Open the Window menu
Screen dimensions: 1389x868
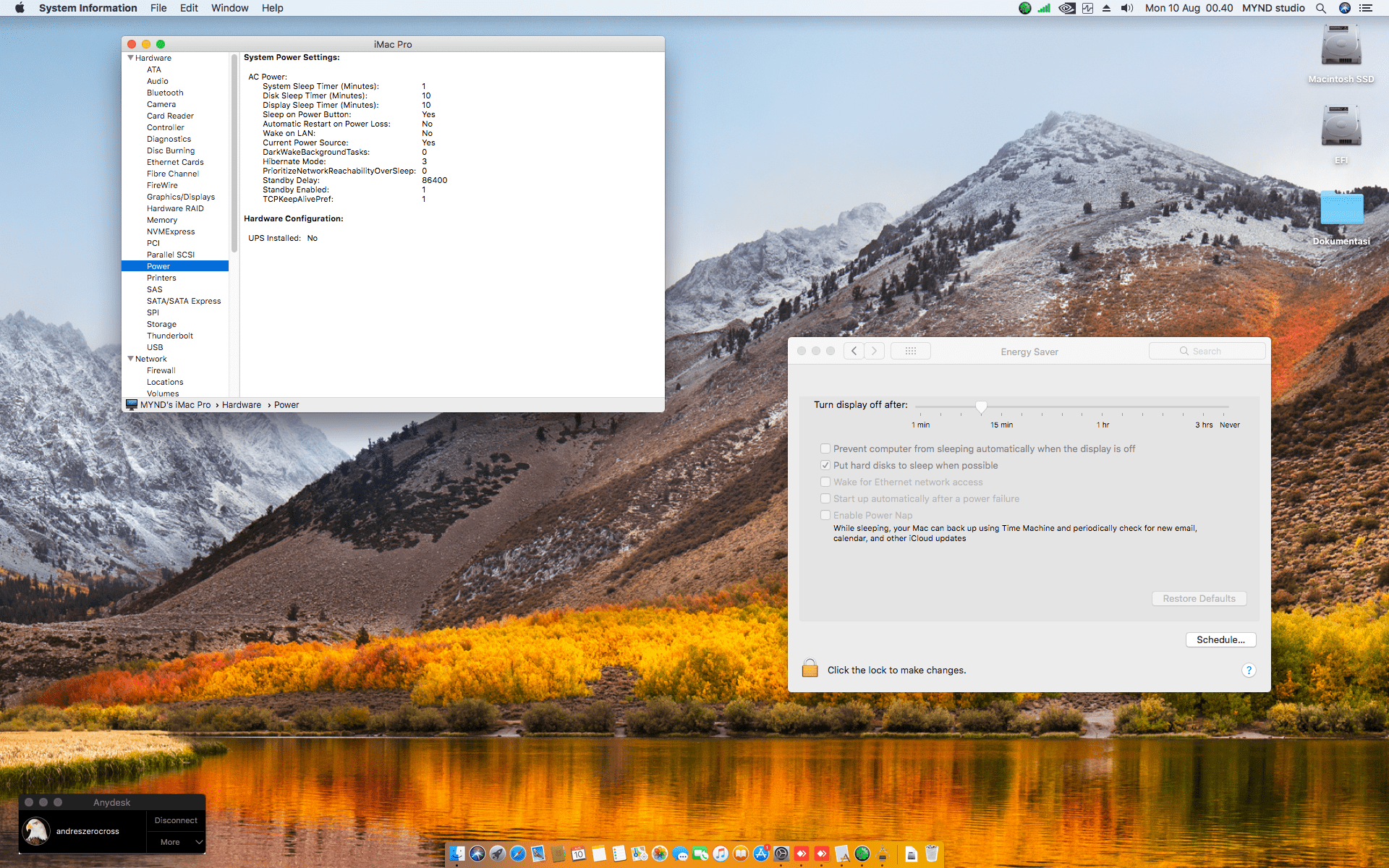click(x=229, y=8)
